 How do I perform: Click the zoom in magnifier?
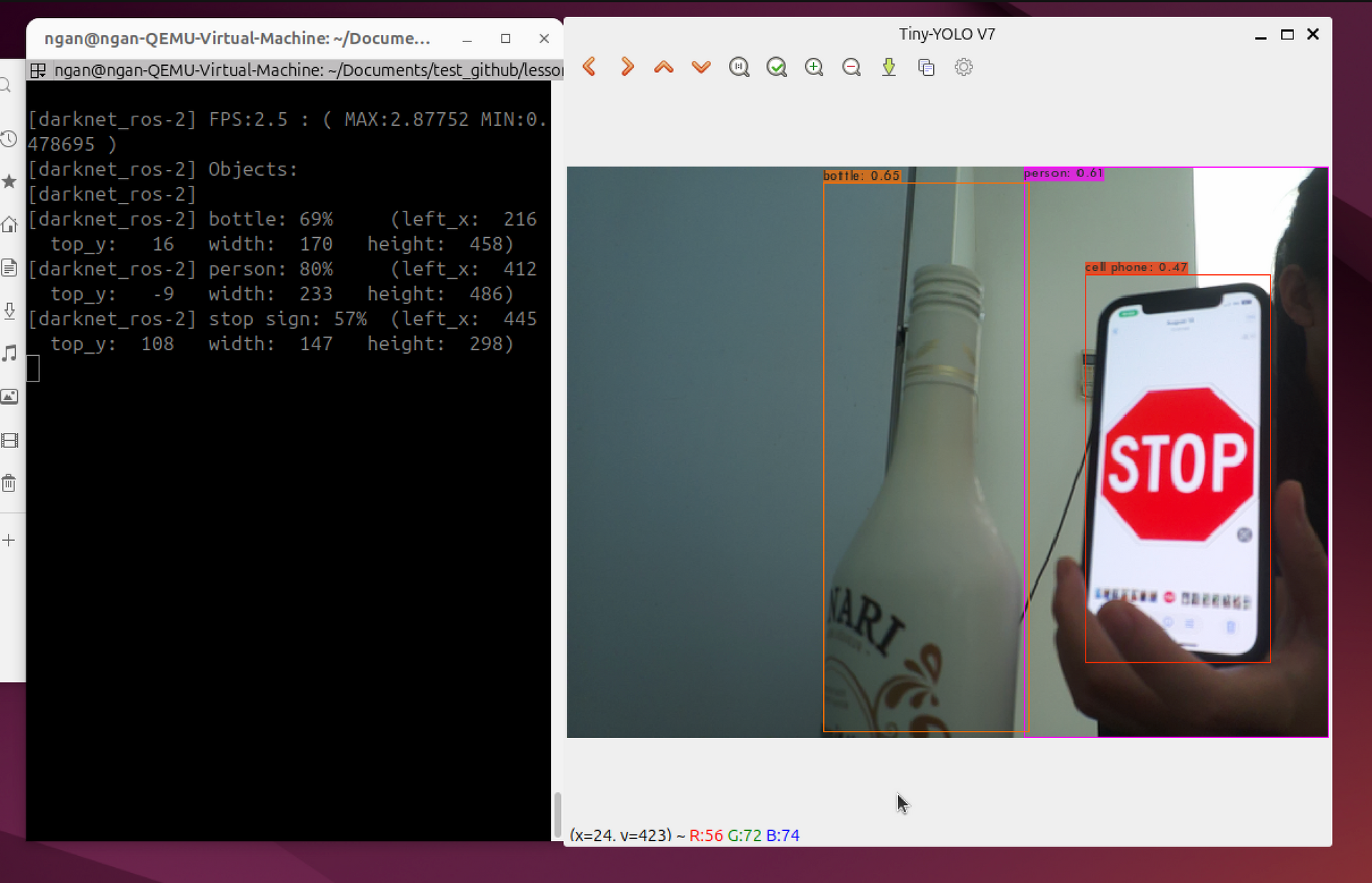tap(814, 67)
